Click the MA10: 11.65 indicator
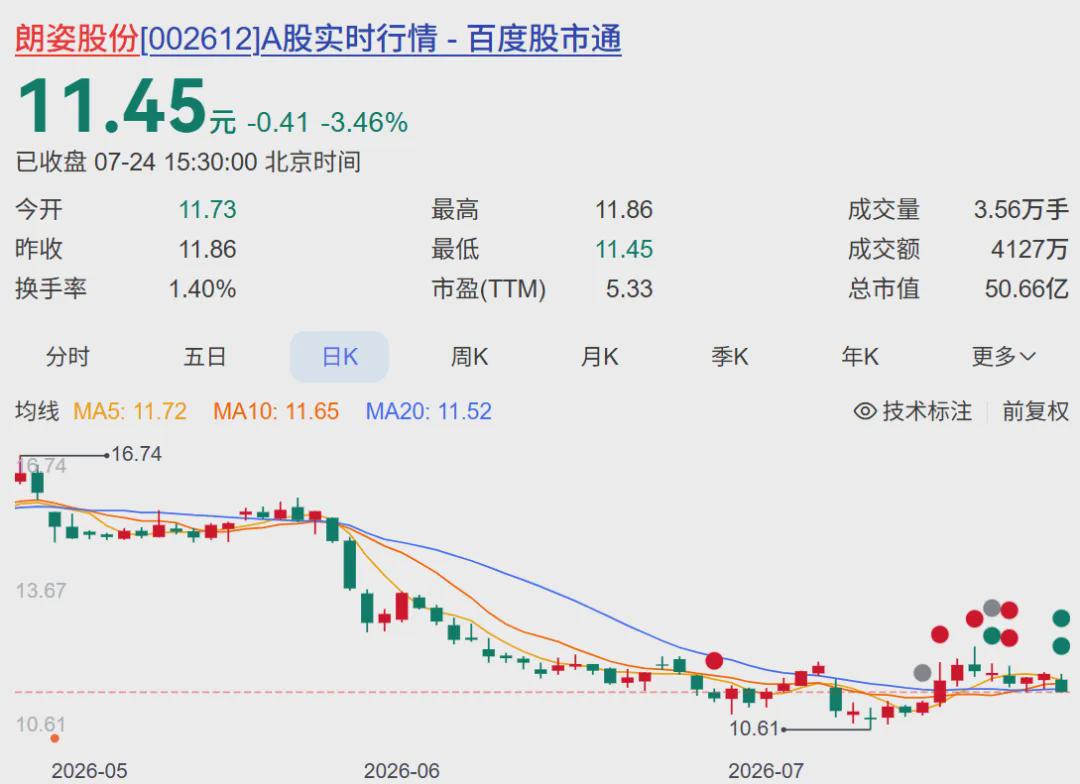Image resolution: width=1080 pixels, height=784 pixels. pos(276,411)
